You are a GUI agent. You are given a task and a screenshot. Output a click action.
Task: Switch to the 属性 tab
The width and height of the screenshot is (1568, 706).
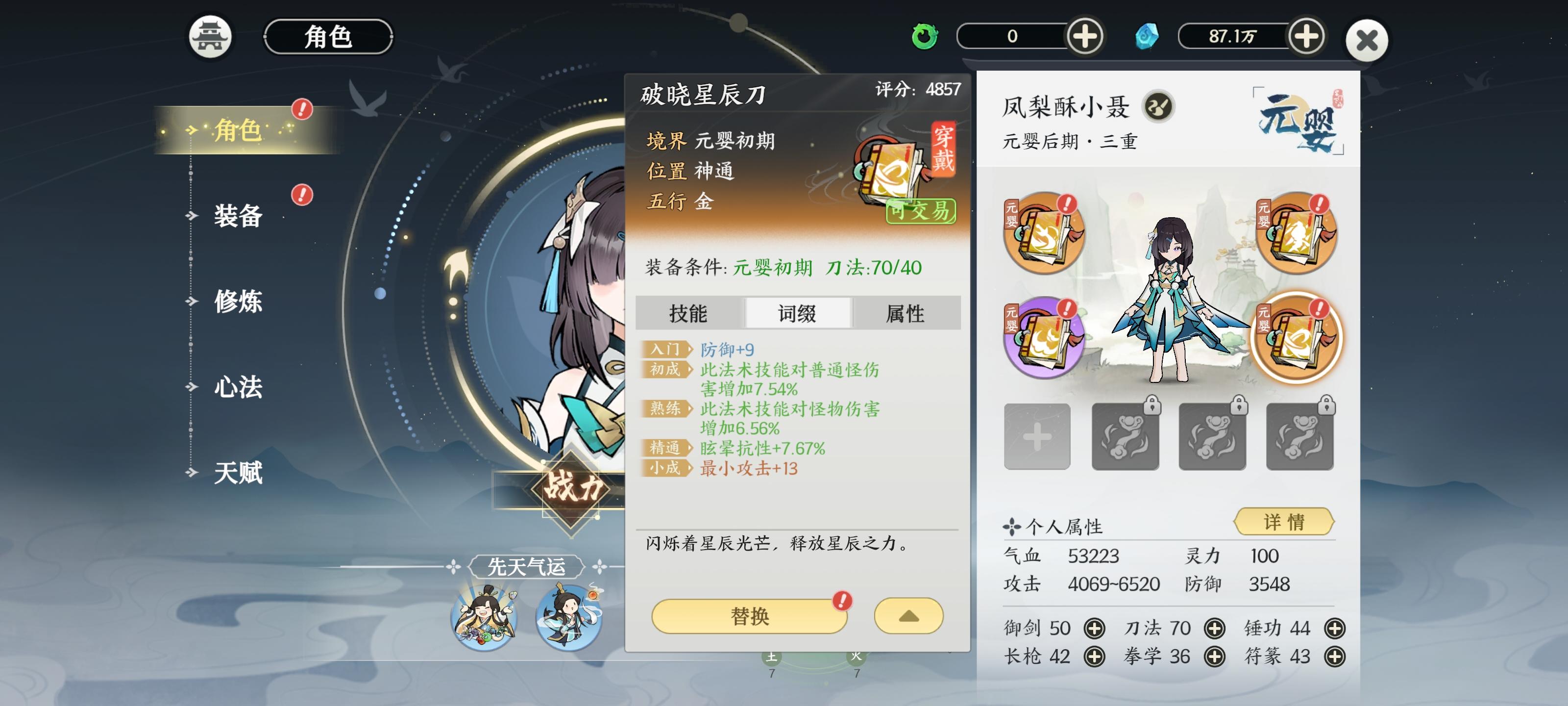tap(905, 313)
